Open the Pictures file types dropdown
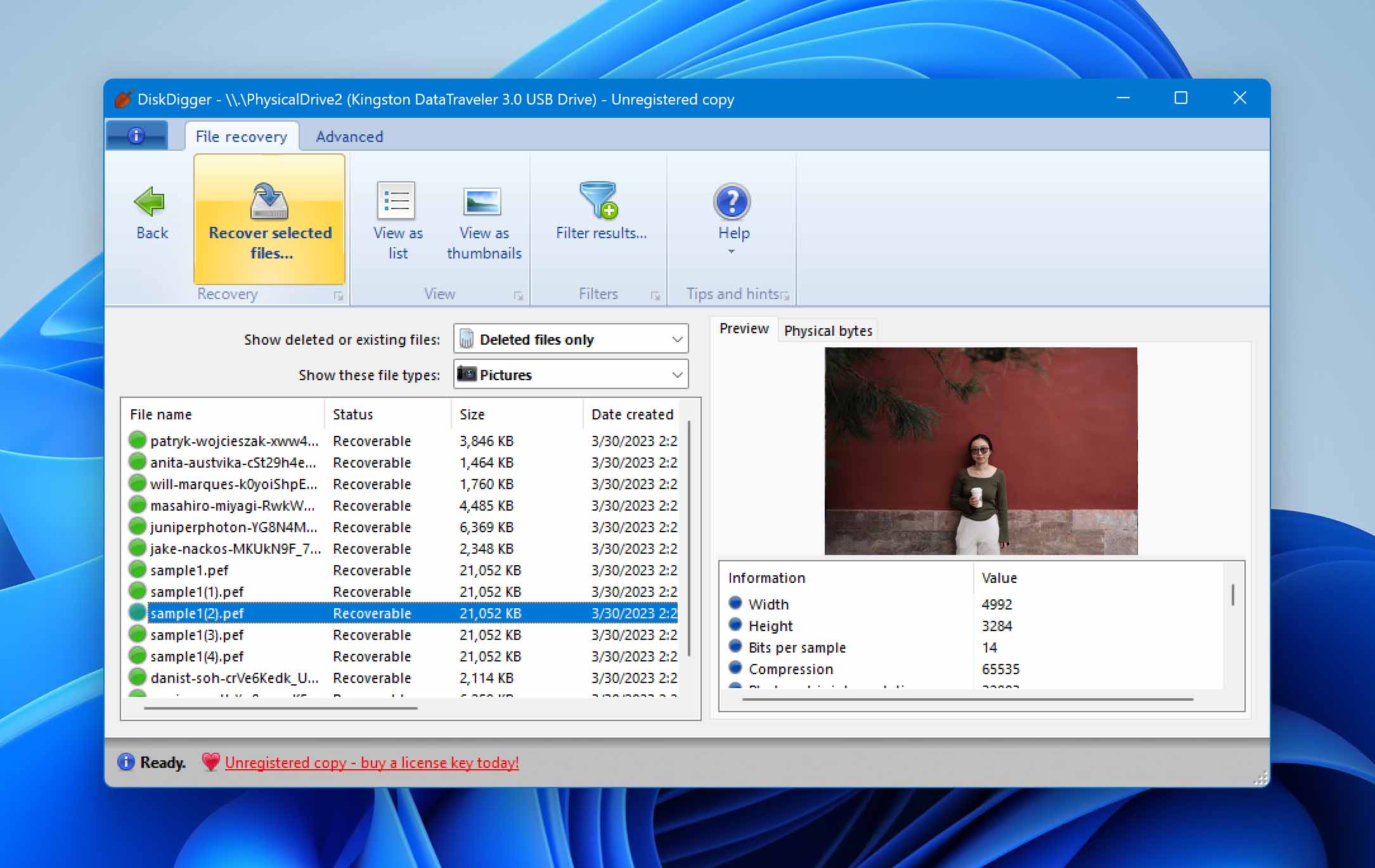 571,374
